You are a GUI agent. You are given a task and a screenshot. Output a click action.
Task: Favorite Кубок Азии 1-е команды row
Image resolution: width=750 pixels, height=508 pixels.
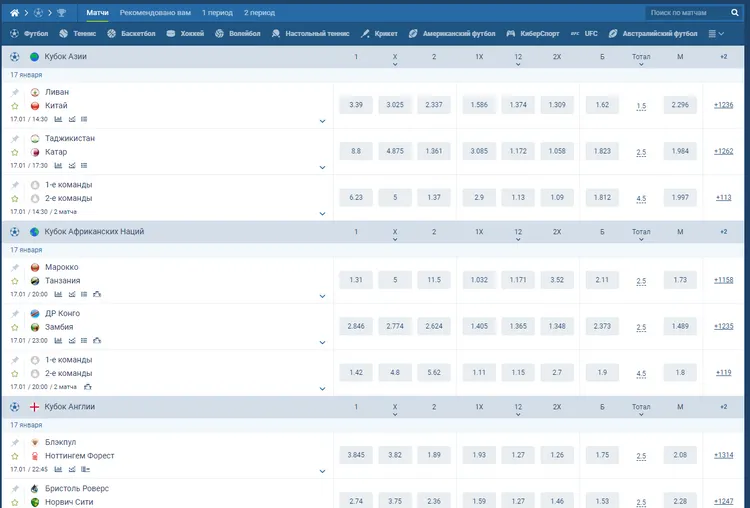[x=15, y=199]
